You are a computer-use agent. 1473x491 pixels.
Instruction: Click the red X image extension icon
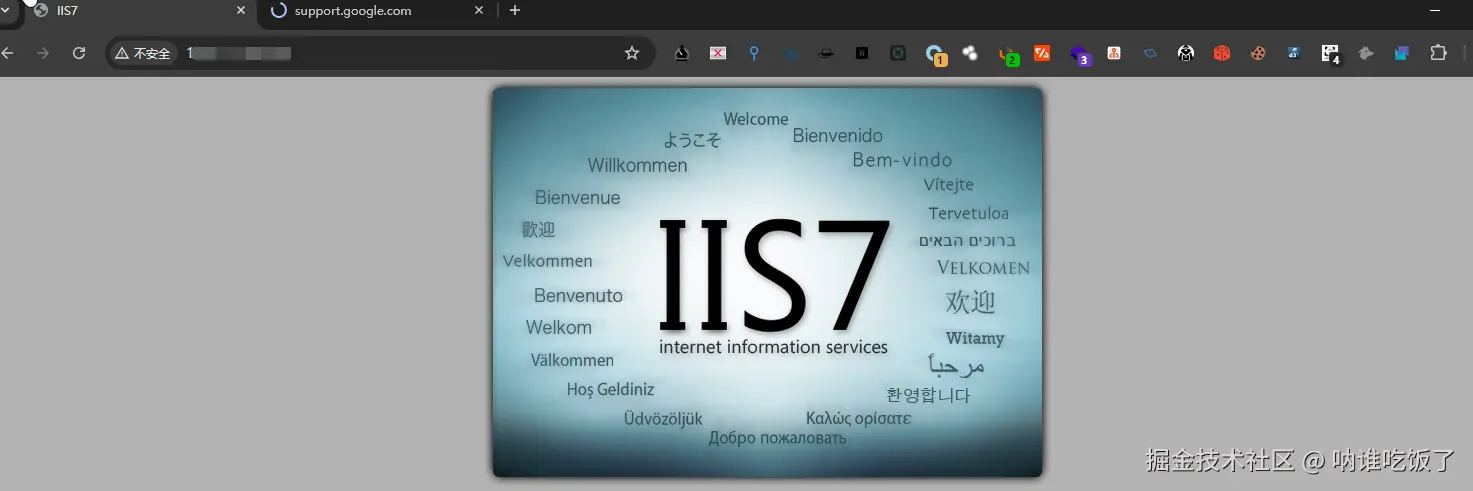718,53
